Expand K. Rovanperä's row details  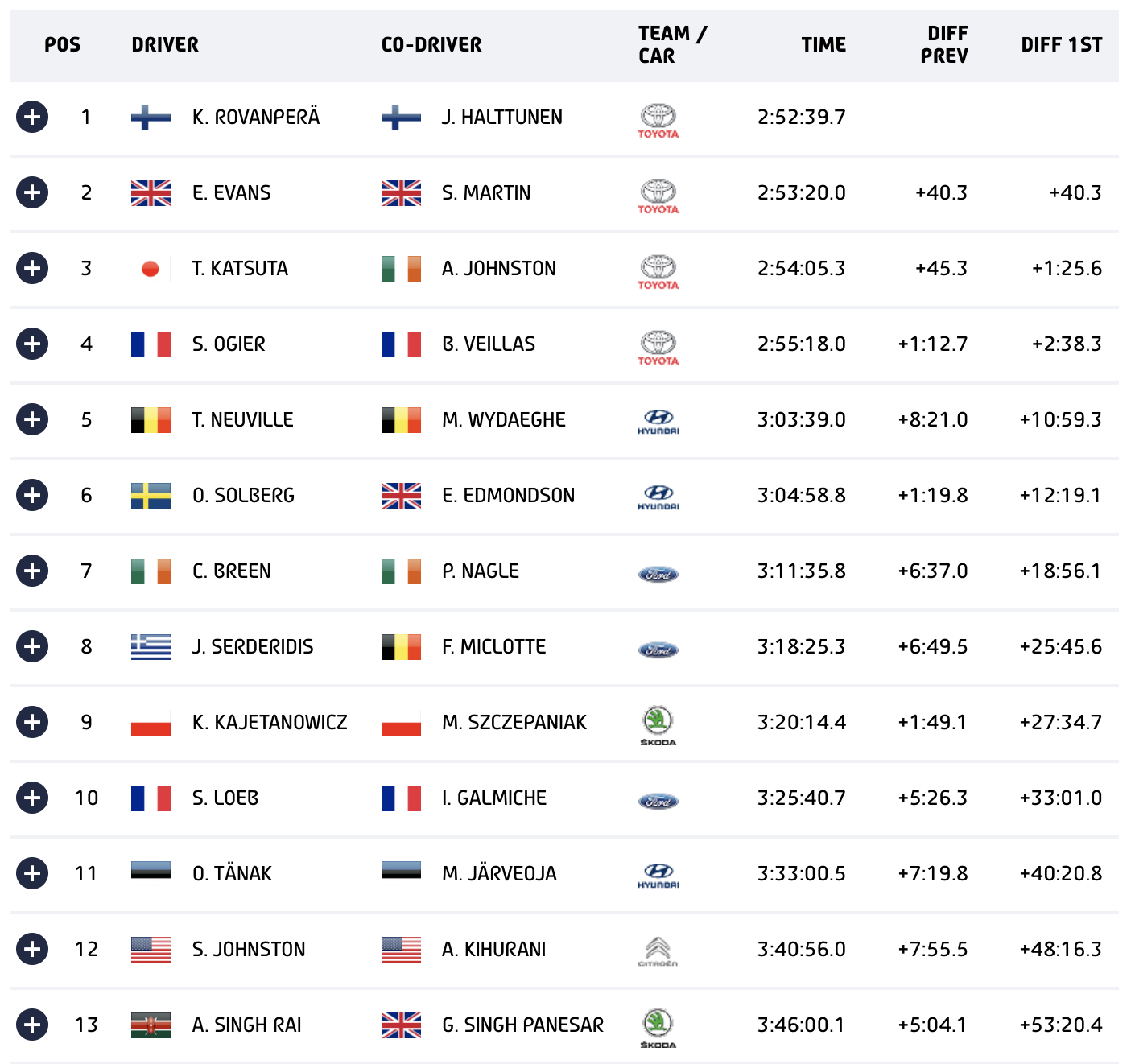point(32,117)
